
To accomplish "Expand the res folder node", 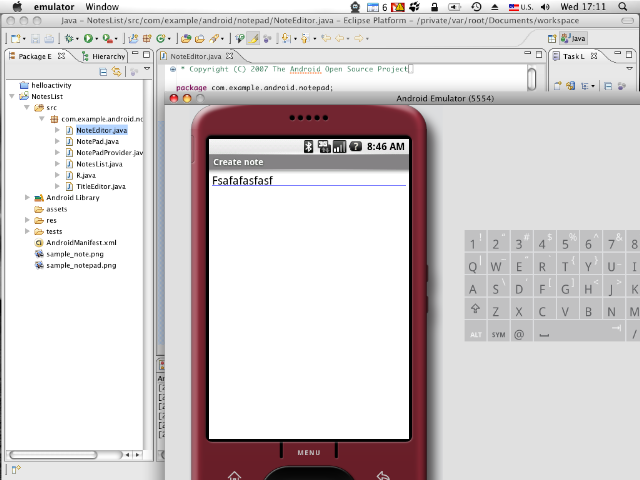I will tap(27, 220).
